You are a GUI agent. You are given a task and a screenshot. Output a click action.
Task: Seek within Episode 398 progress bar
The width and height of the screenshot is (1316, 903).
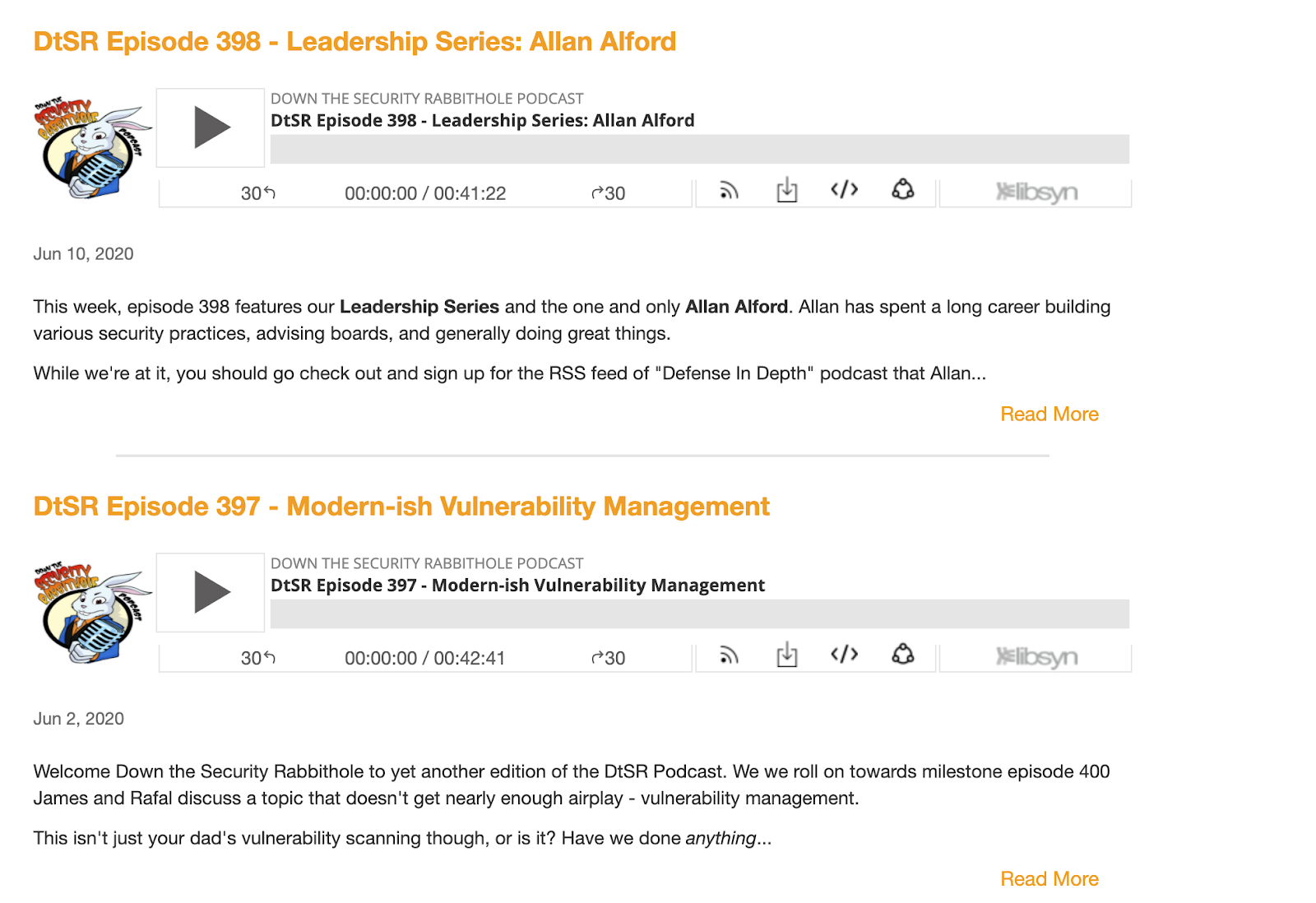(x=699, y=150)
